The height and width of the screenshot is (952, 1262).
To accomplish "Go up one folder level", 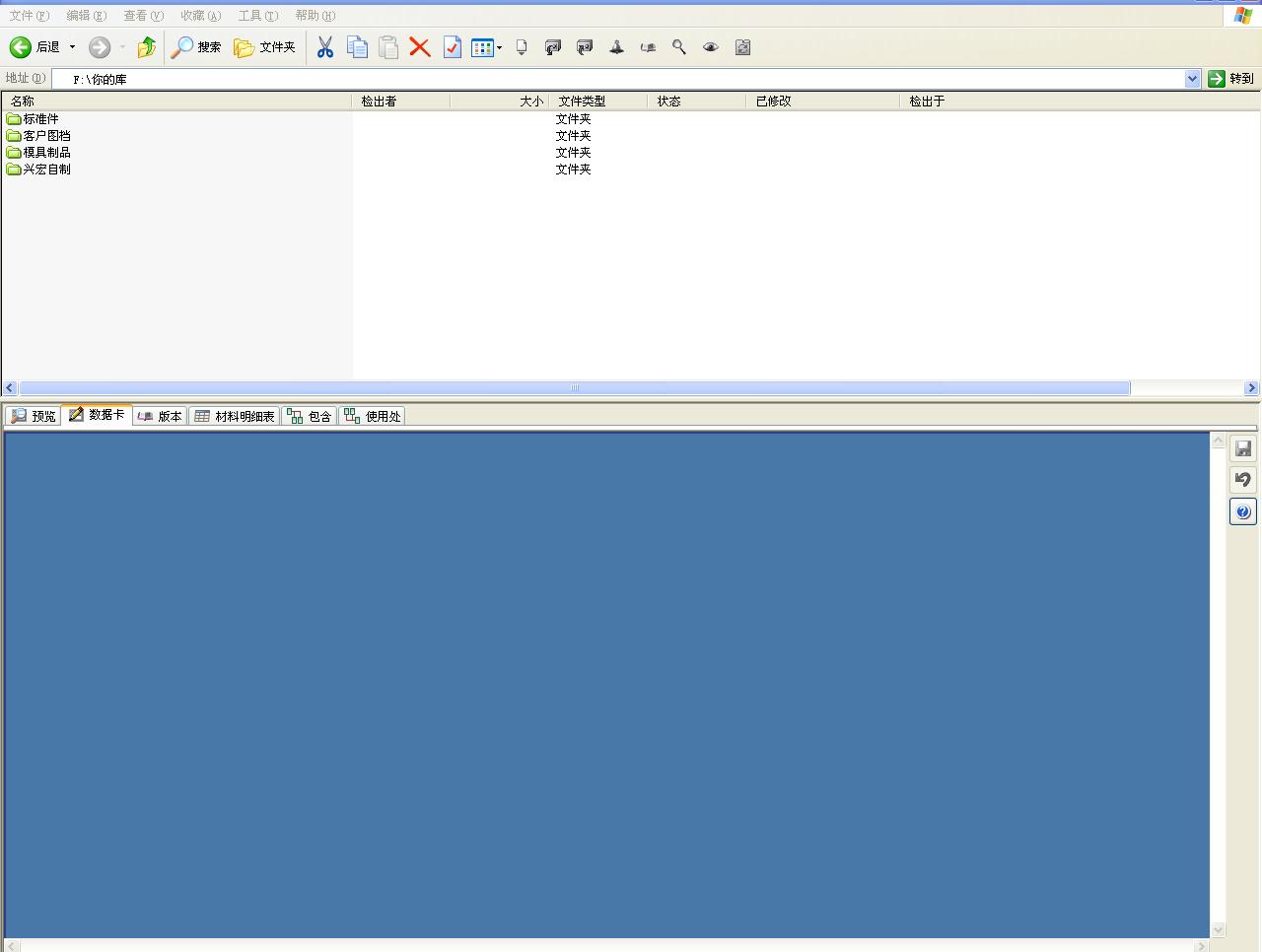I will (x=146, y=47).
